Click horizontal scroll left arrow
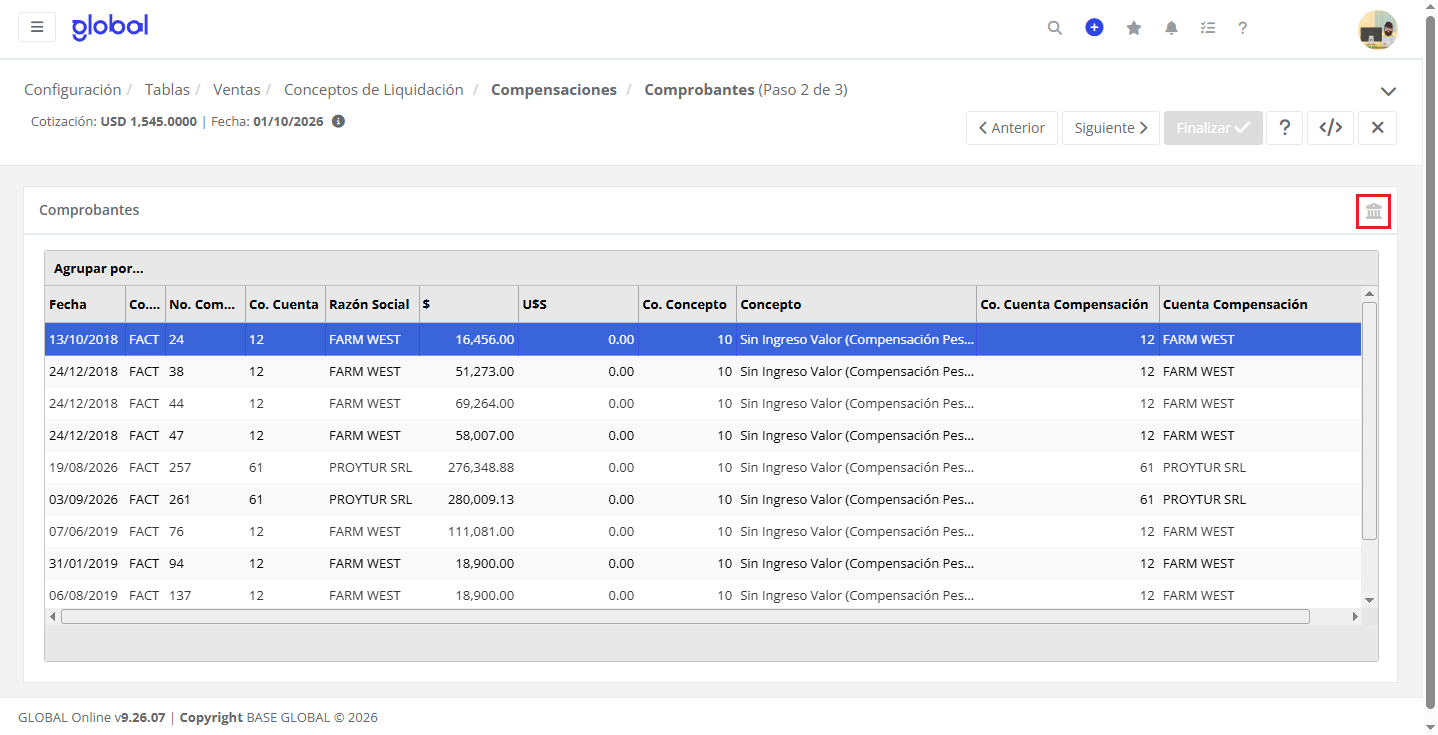Screen dimensions: 1438x735 pos(53,617)
